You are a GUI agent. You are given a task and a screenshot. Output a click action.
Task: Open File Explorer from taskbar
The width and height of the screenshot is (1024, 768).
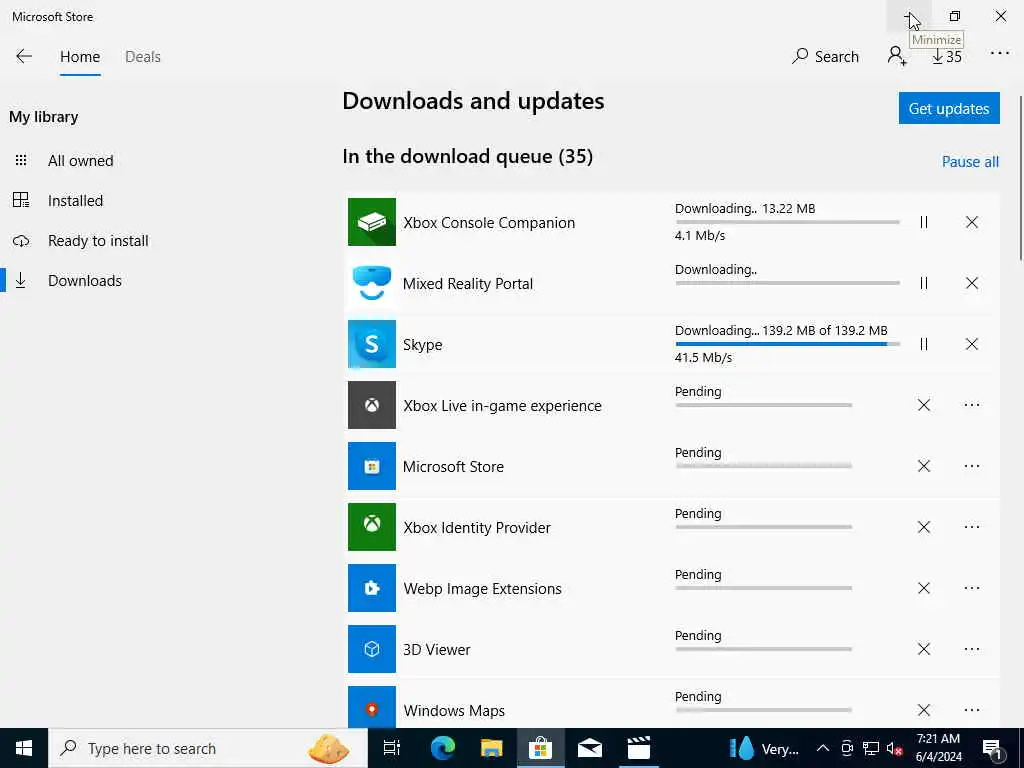[491, 748]
